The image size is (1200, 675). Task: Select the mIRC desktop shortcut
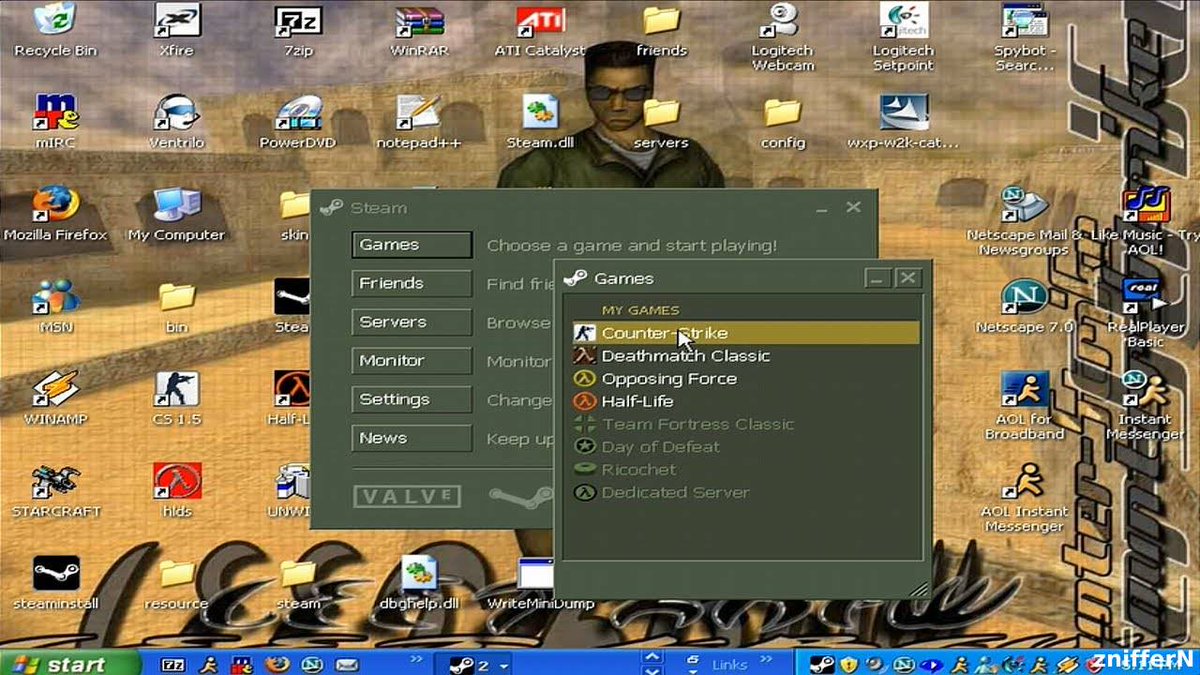55,121
